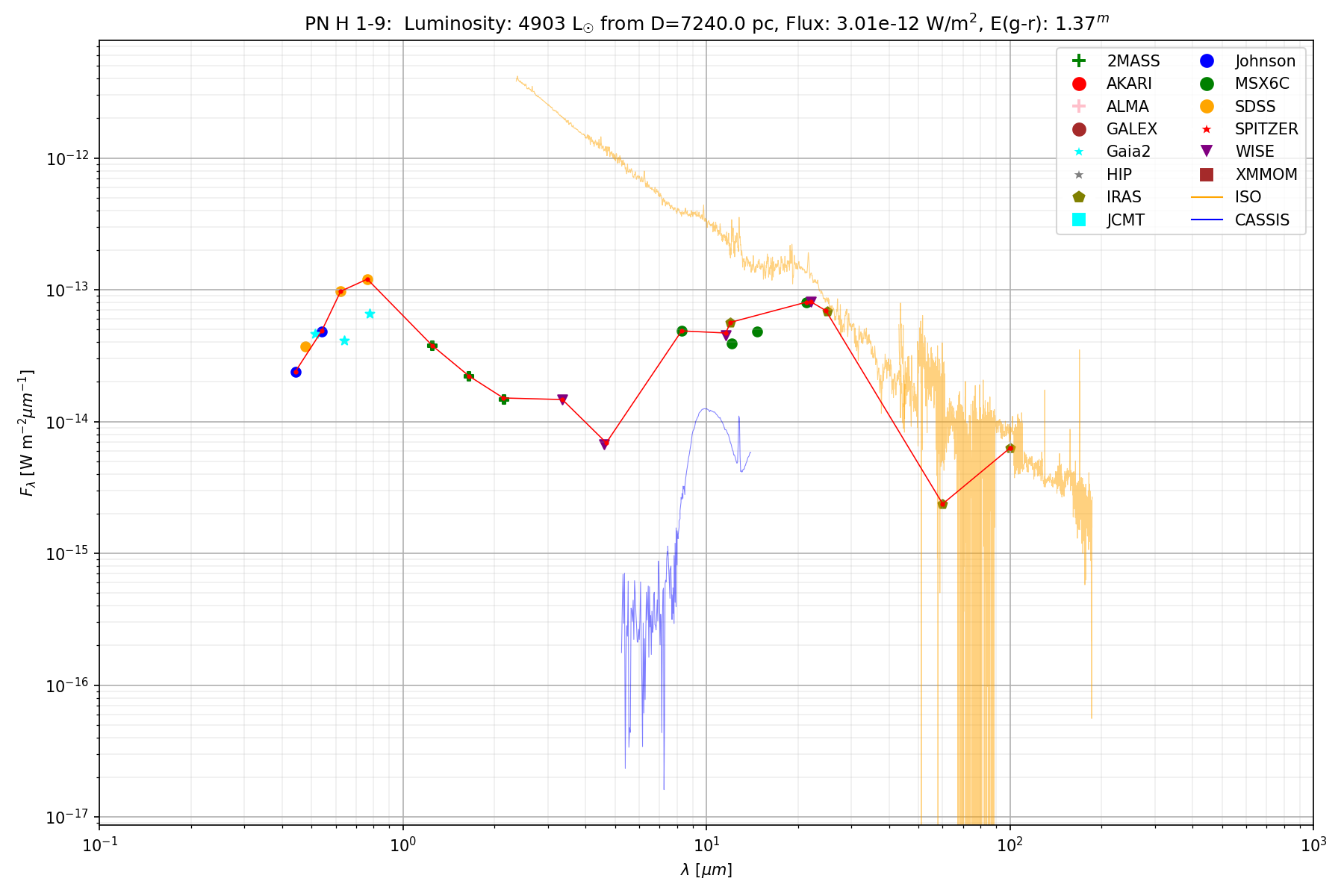Click the olive pentagon IRAS legend marker
Viewport: 1344px width, 896px height.
pyautogui.click(x=1078, y=197)
